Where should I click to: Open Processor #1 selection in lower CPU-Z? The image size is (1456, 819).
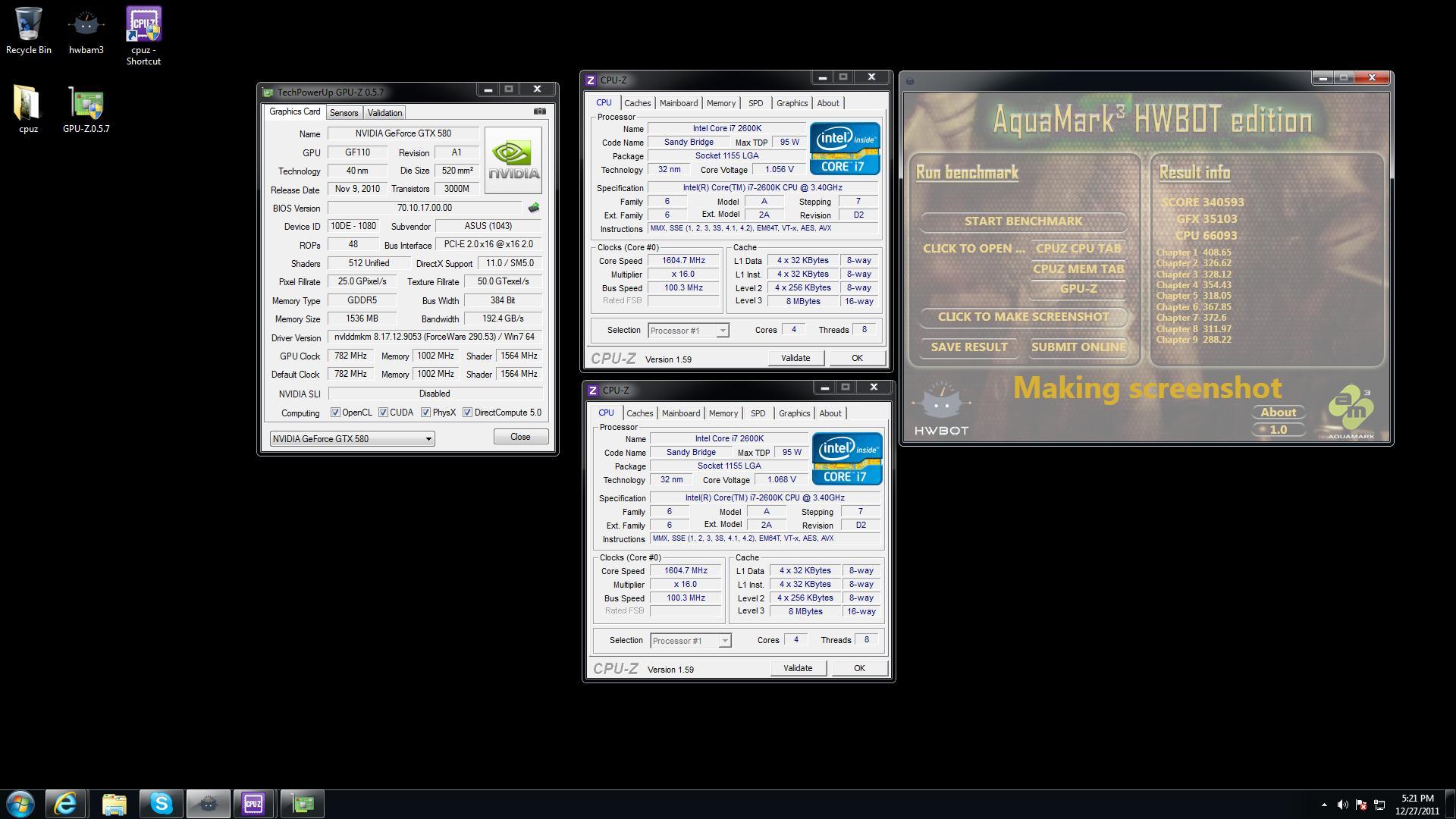[x=691, y=641]
